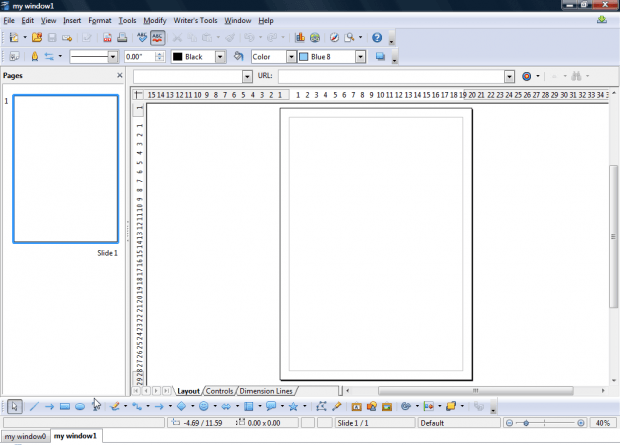Select the Block Arrows tool

tap(226, 406)
